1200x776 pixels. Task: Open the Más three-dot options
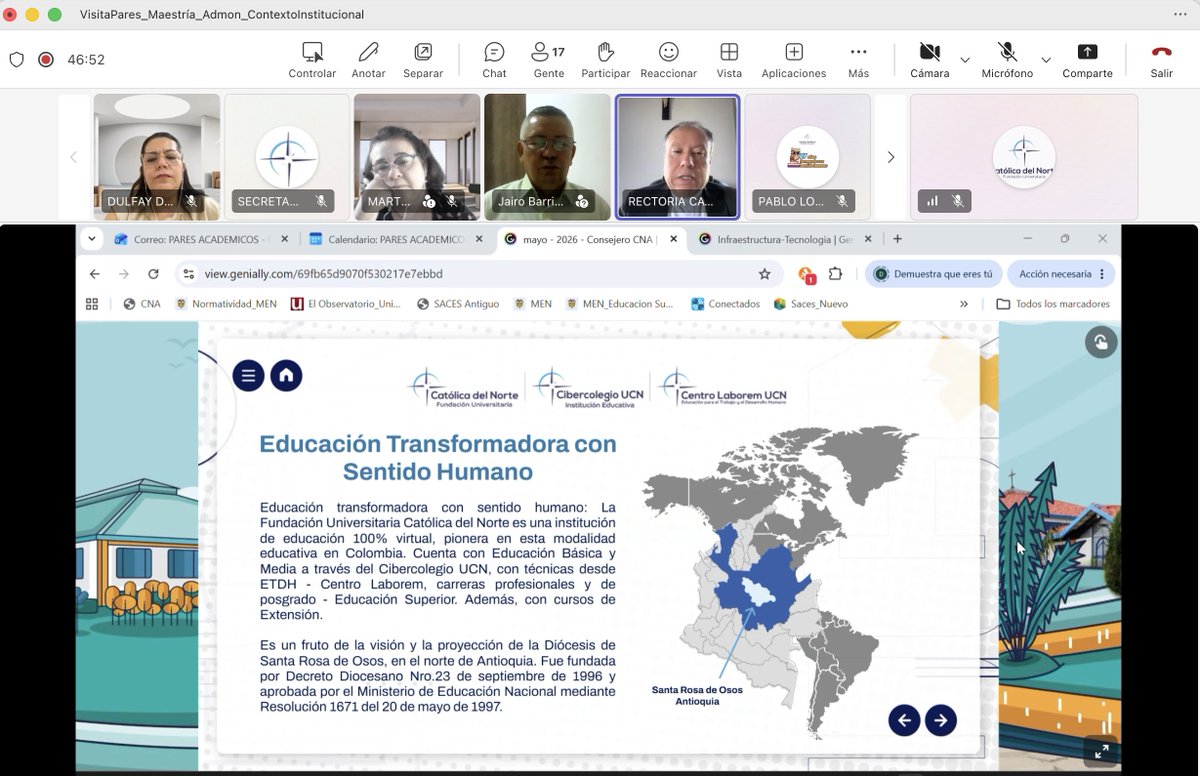pos(858,60)
